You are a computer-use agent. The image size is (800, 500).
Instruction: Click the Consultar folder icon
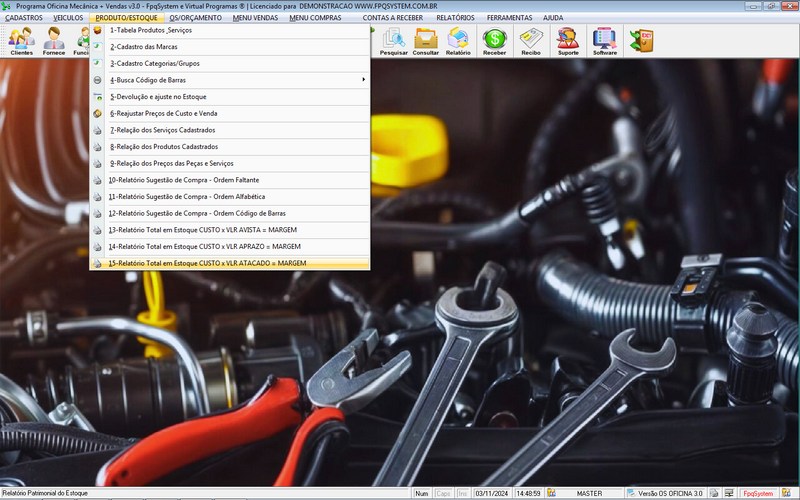tap(426, 40)
